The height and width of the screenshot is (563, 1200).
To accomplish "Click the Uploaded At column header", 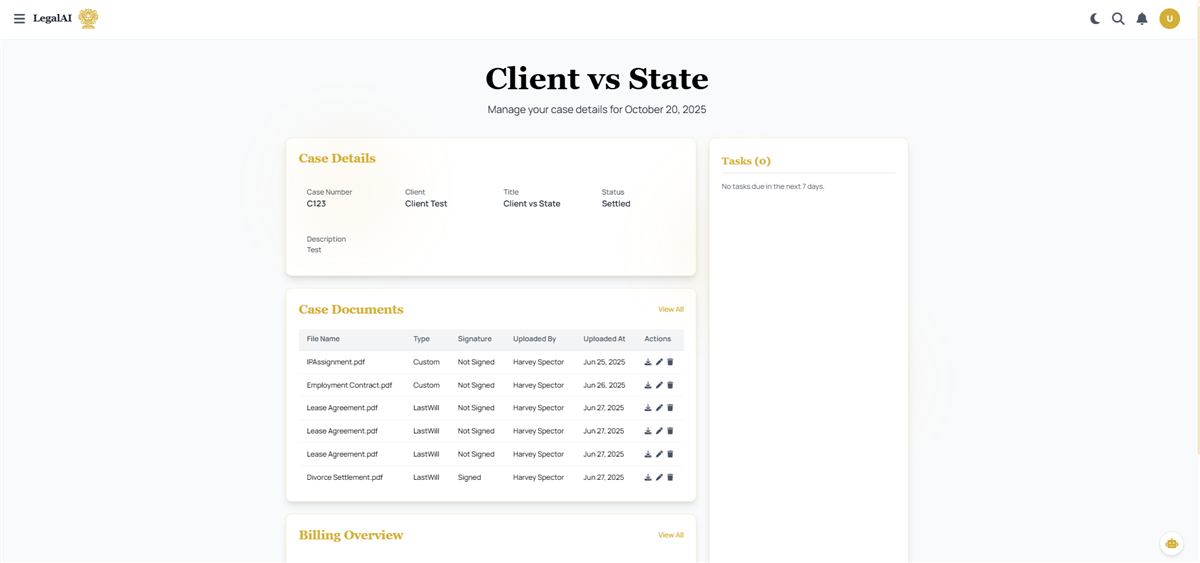I will (605, 339).
